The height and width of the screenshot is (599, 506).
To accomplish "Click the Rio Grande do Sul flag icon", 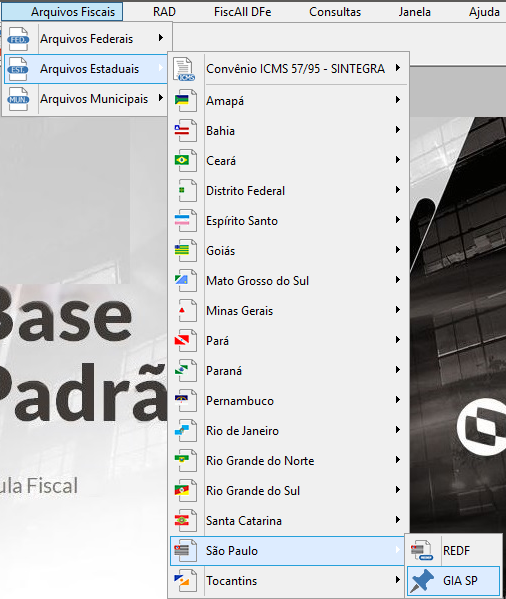I will click(186, 491).
